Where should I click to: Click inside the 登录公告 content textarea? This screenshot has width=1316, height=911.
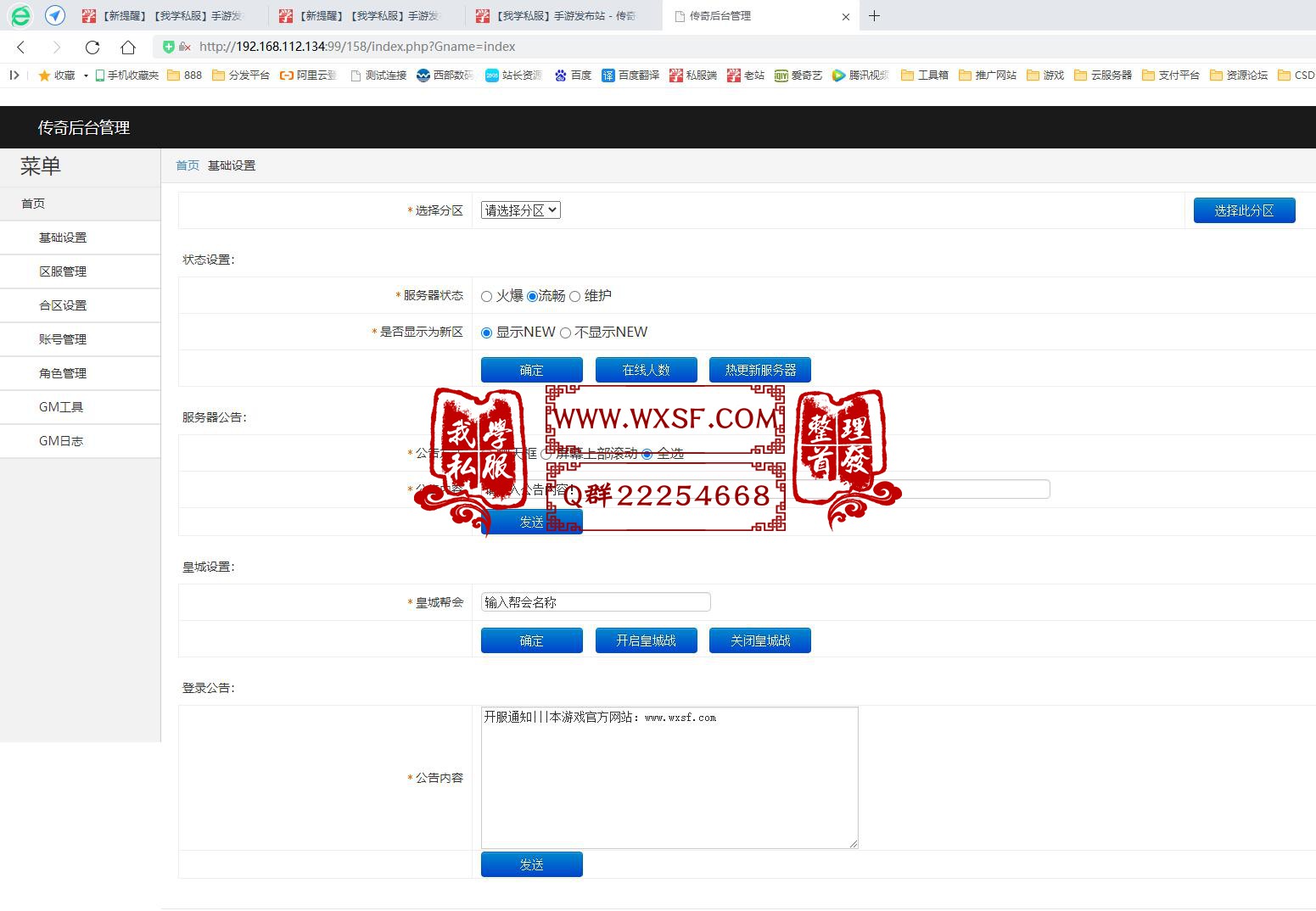tap(669, 778)
